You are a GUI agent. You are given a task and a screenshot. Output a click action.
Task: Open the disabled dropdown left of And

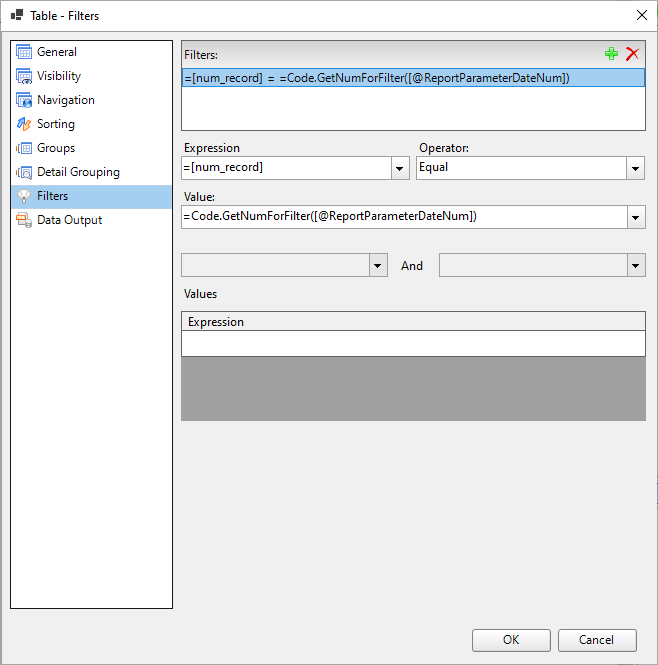378,265
